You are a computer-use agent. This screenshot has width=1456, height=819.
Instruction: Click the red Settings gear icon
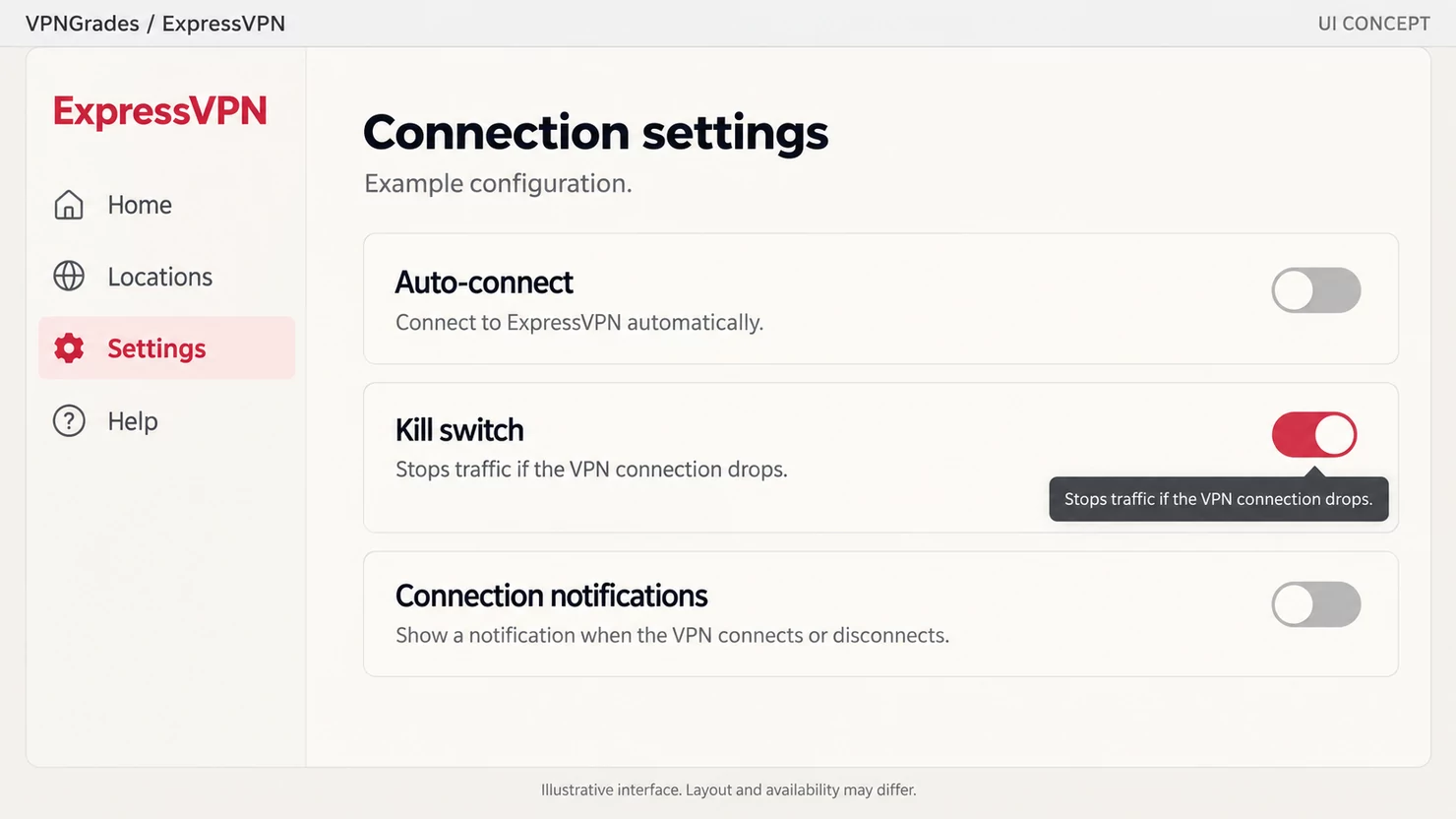pyautogui.click(x=69, y=348)
